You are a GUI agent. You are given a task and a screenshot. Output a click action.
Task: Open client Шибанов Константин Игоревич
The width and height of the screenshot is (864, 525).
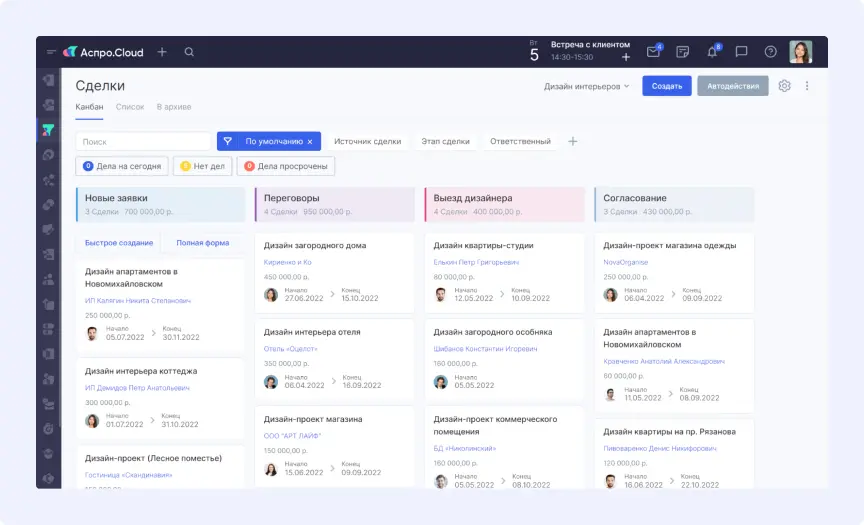(485, 349)
